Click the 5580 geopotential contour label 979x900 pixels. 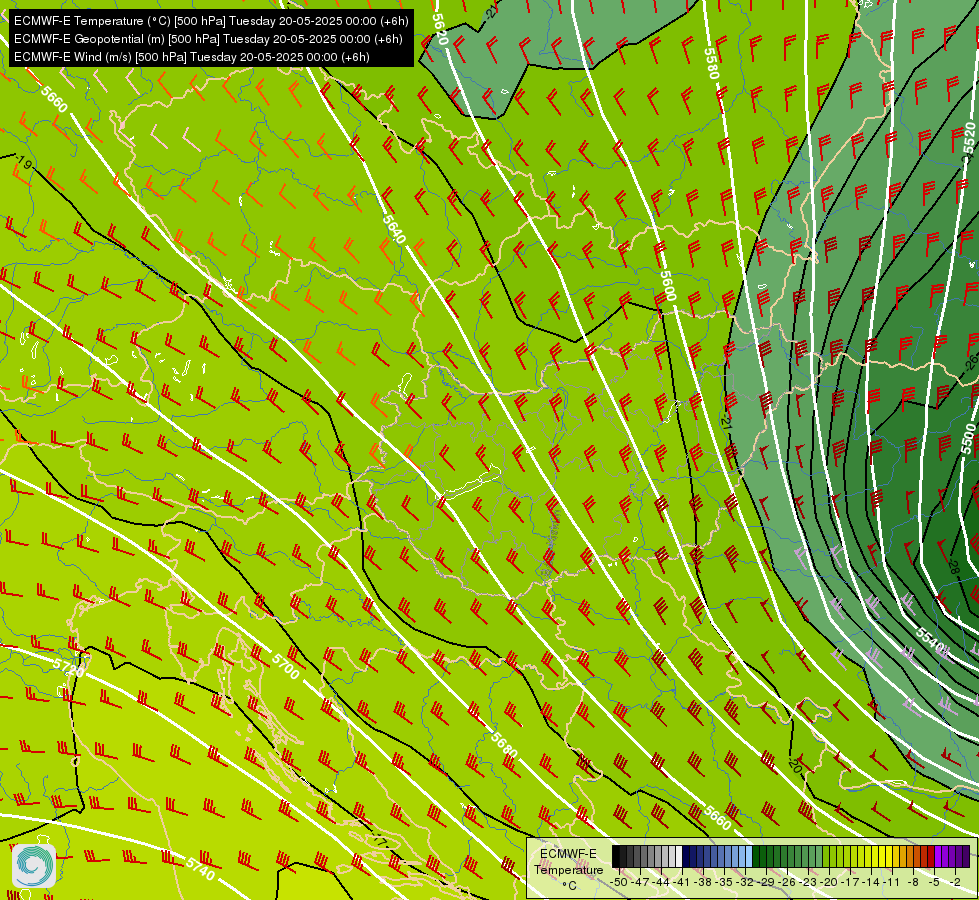(712, 64)
